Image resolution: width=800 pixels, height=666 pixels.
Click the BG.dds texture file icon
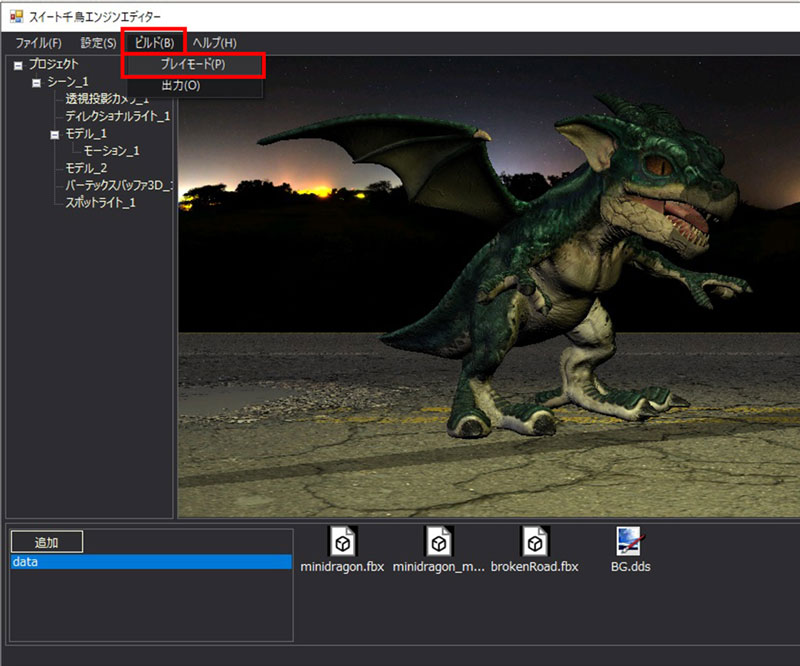630,541
